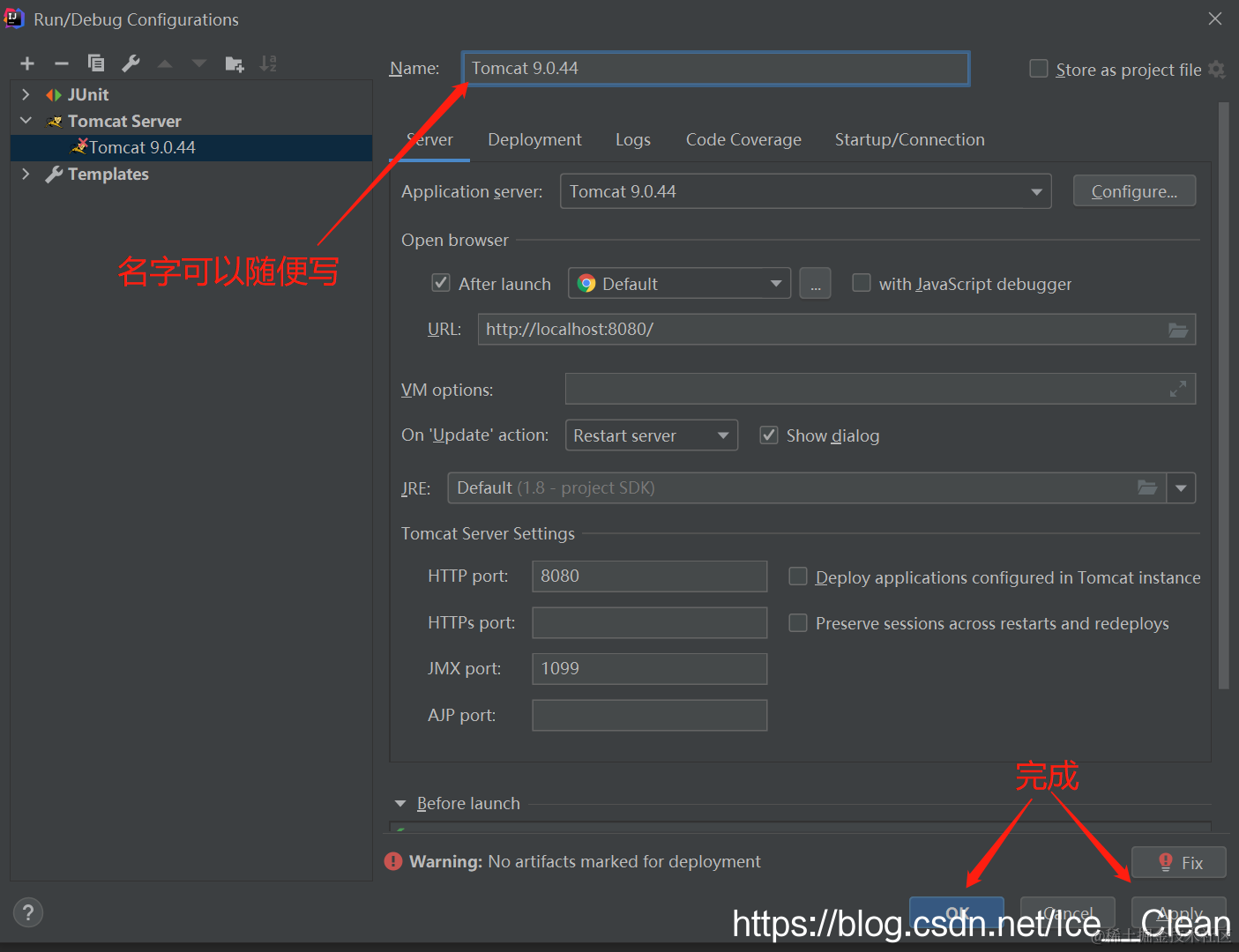This screenshot has height=952, width=1239.
Task: Add new configuration with plus icon
Action: 27,63
